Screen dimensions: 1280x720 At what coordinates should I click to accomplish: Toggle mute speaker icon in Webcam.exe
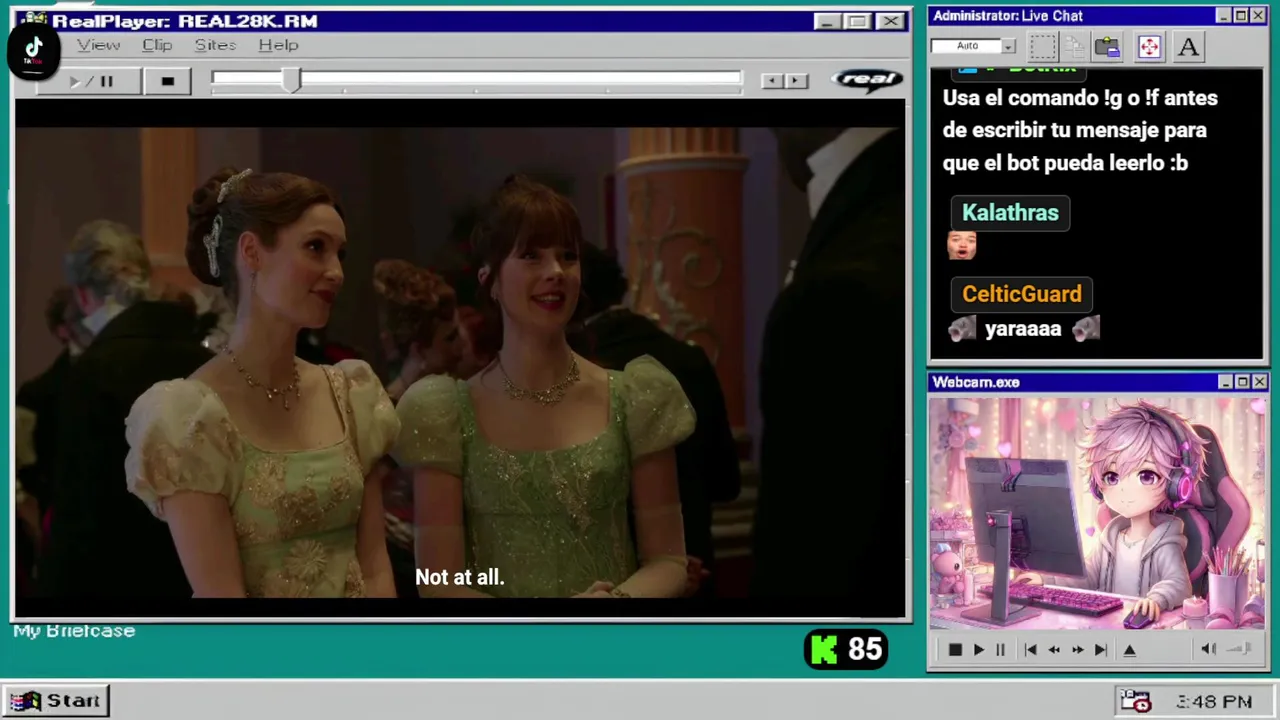[x=1208, y=649]
